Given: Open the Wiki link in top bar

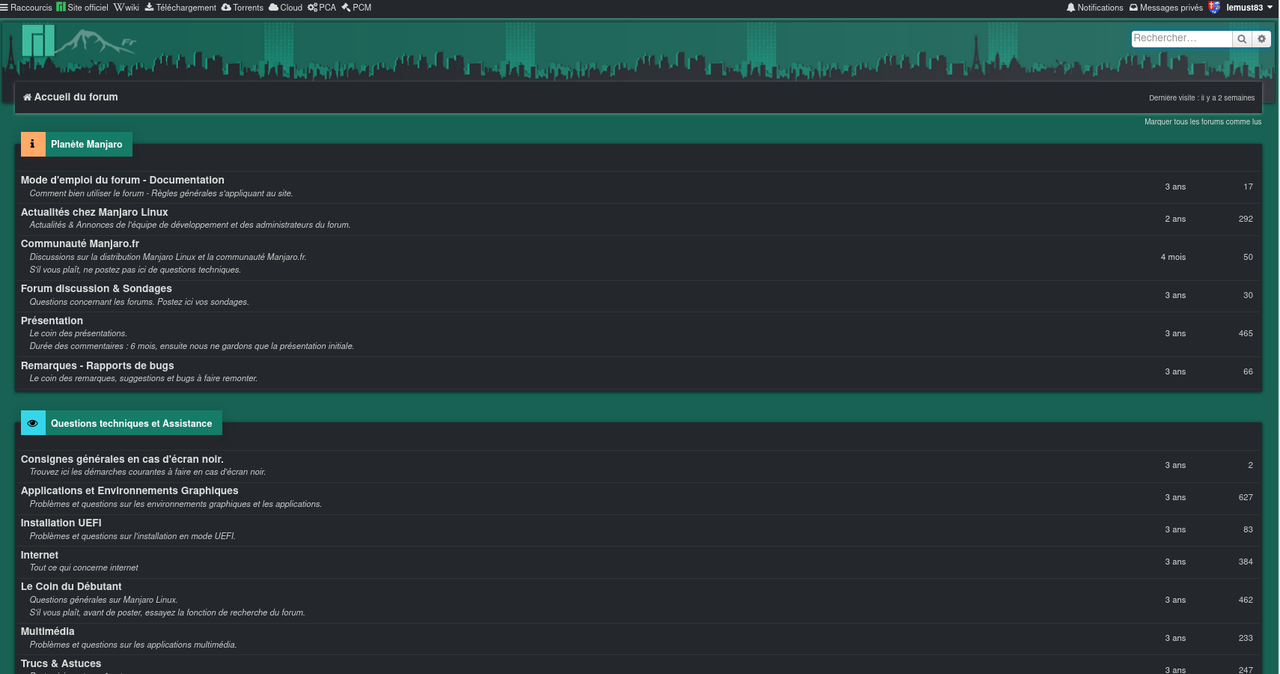Looking at the screenshot, I should pyautogui.click(x=126, y=7).
